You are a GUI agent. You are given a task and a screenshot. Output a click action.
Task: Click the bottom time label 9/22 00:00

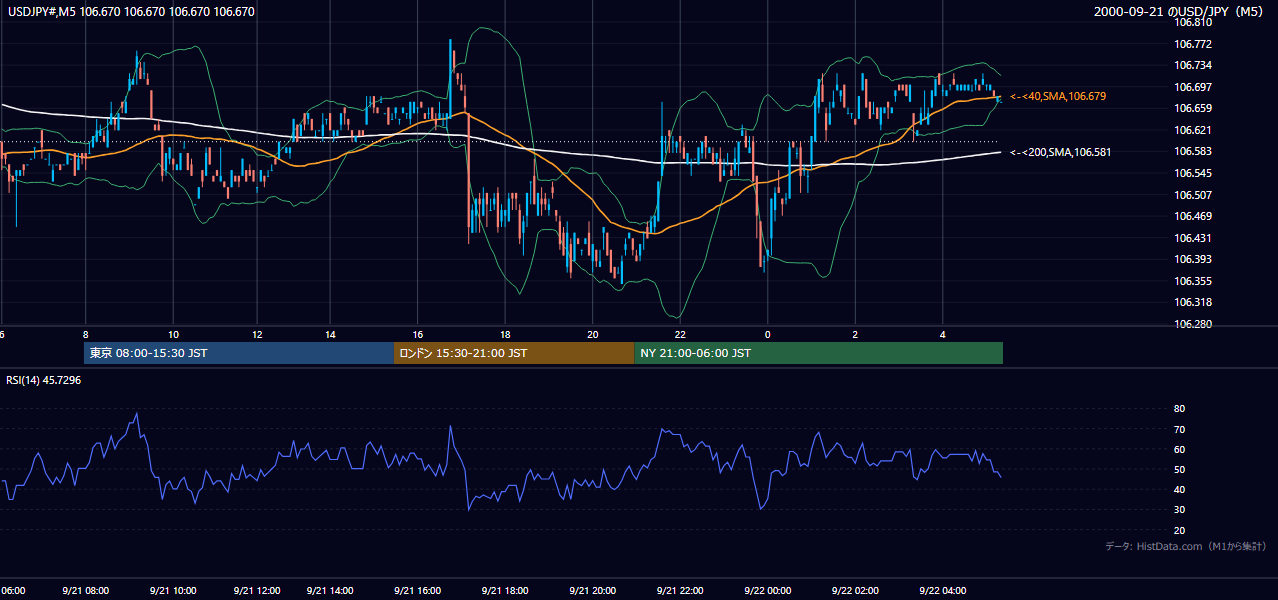pyautogui.click(x=767, y=591)
